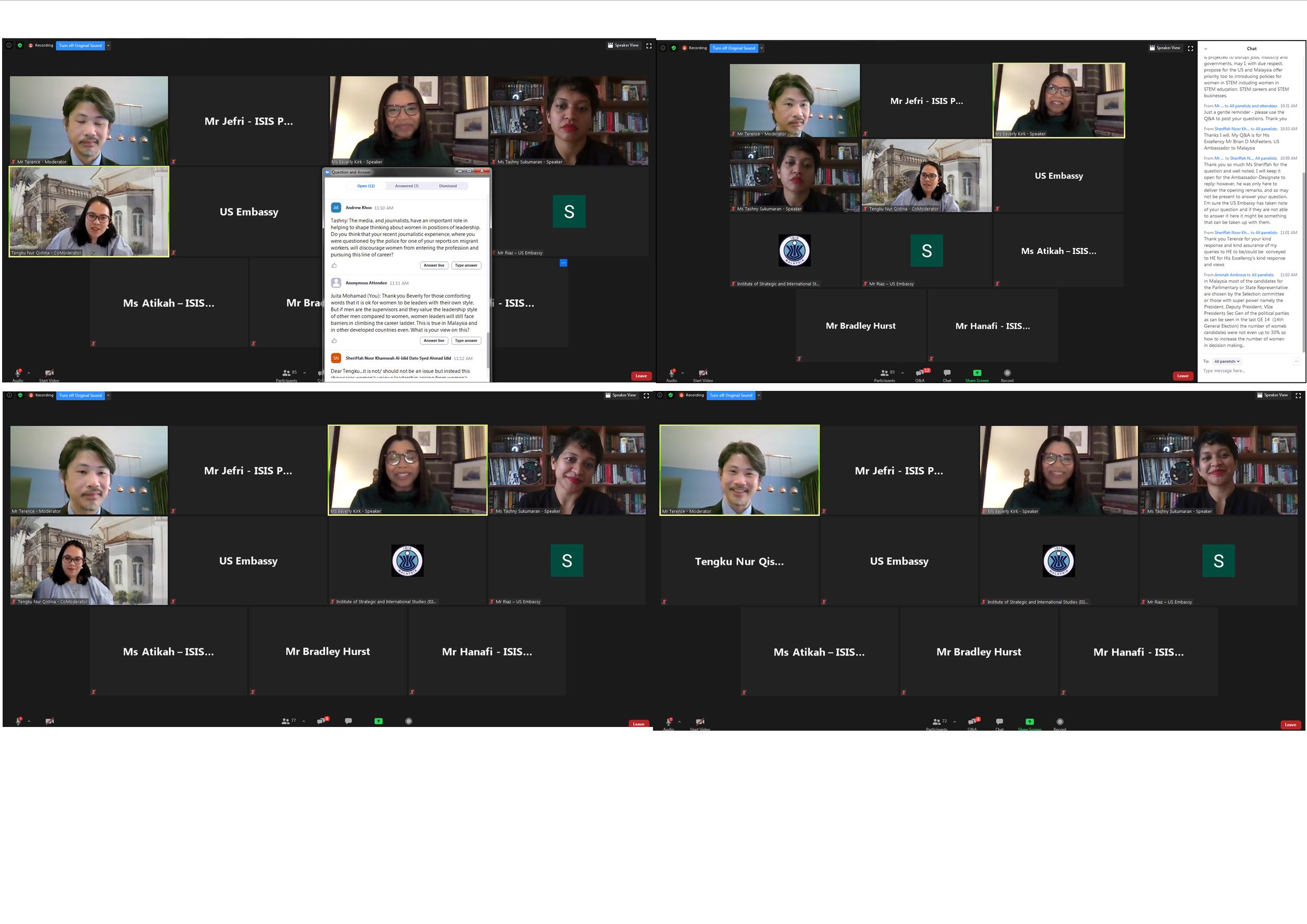Image resolution: width=1307 pixels, height=924 pixels.
Task: Like Andrew Khoo's question with thumbs-up
Action: pyautogui.click(x=334, y=265)
